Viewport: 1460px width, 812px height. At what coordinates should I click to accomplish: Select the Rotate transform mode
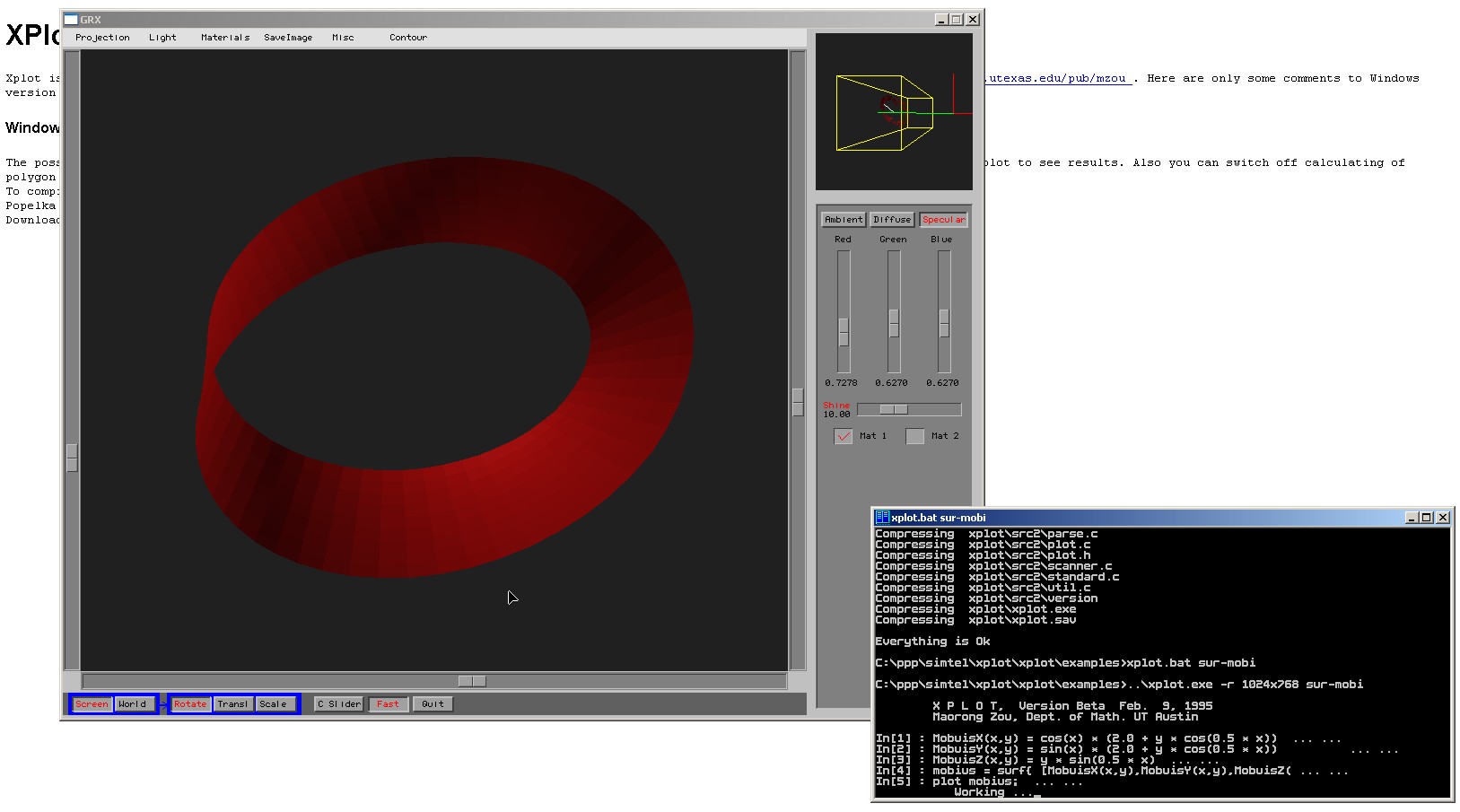190,704
